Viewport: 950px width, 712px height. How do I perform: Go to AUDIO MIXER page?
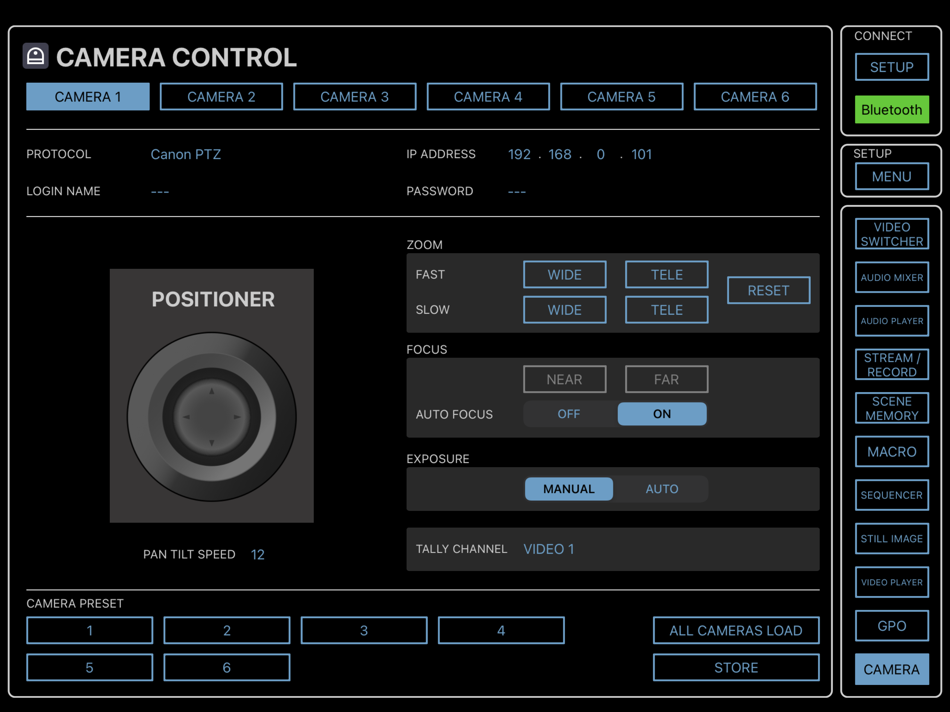click(x=892, y=278)
